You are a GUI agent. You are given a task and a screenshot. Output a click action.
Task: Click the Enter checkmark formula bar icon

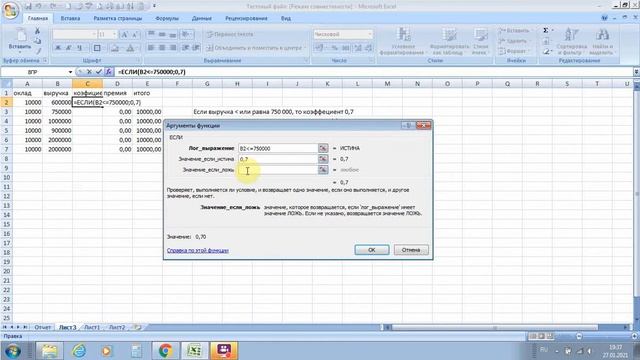coord(99,72)
